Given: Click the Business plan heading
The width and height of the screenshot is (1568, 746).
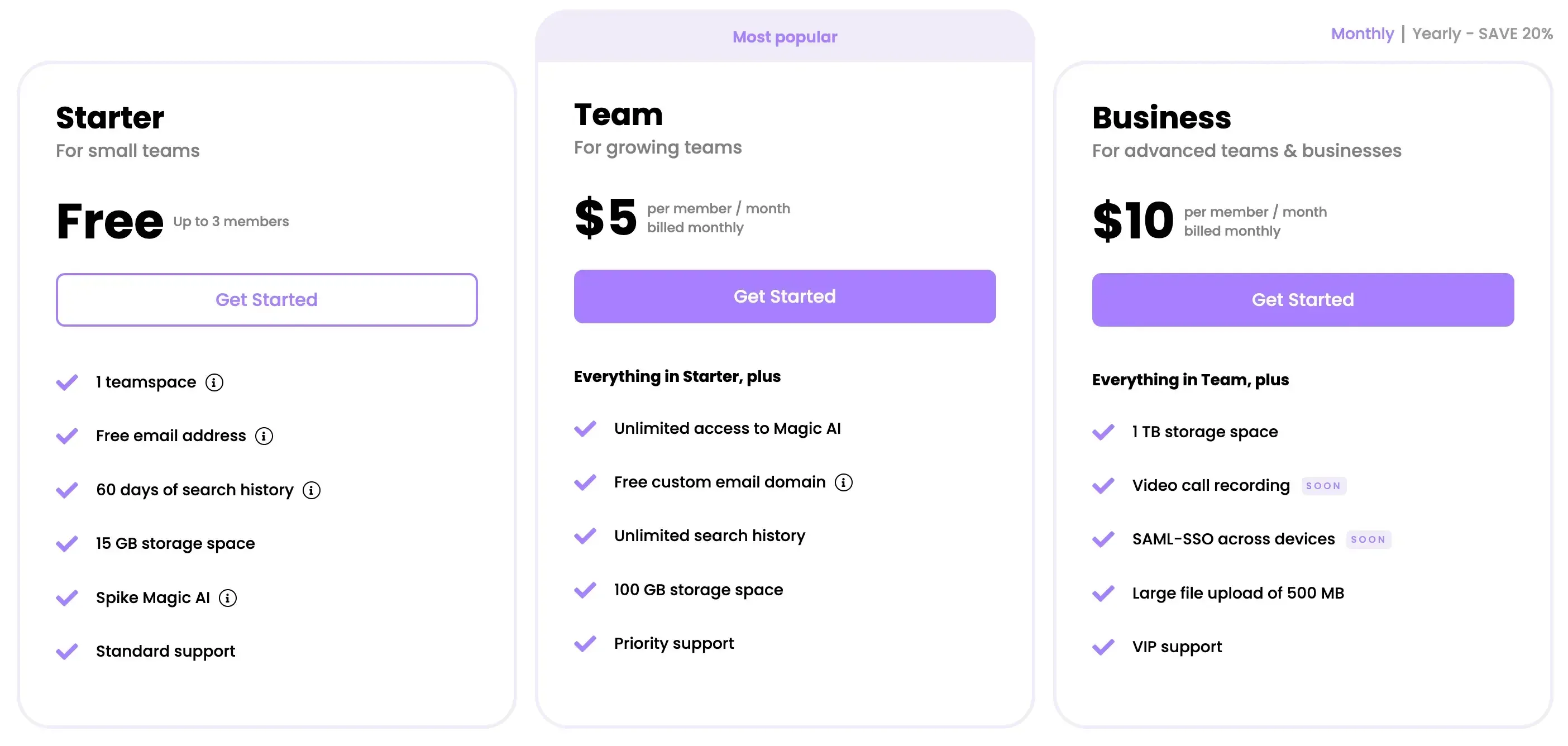Looking at the screenshot, I should point(1161,117).
